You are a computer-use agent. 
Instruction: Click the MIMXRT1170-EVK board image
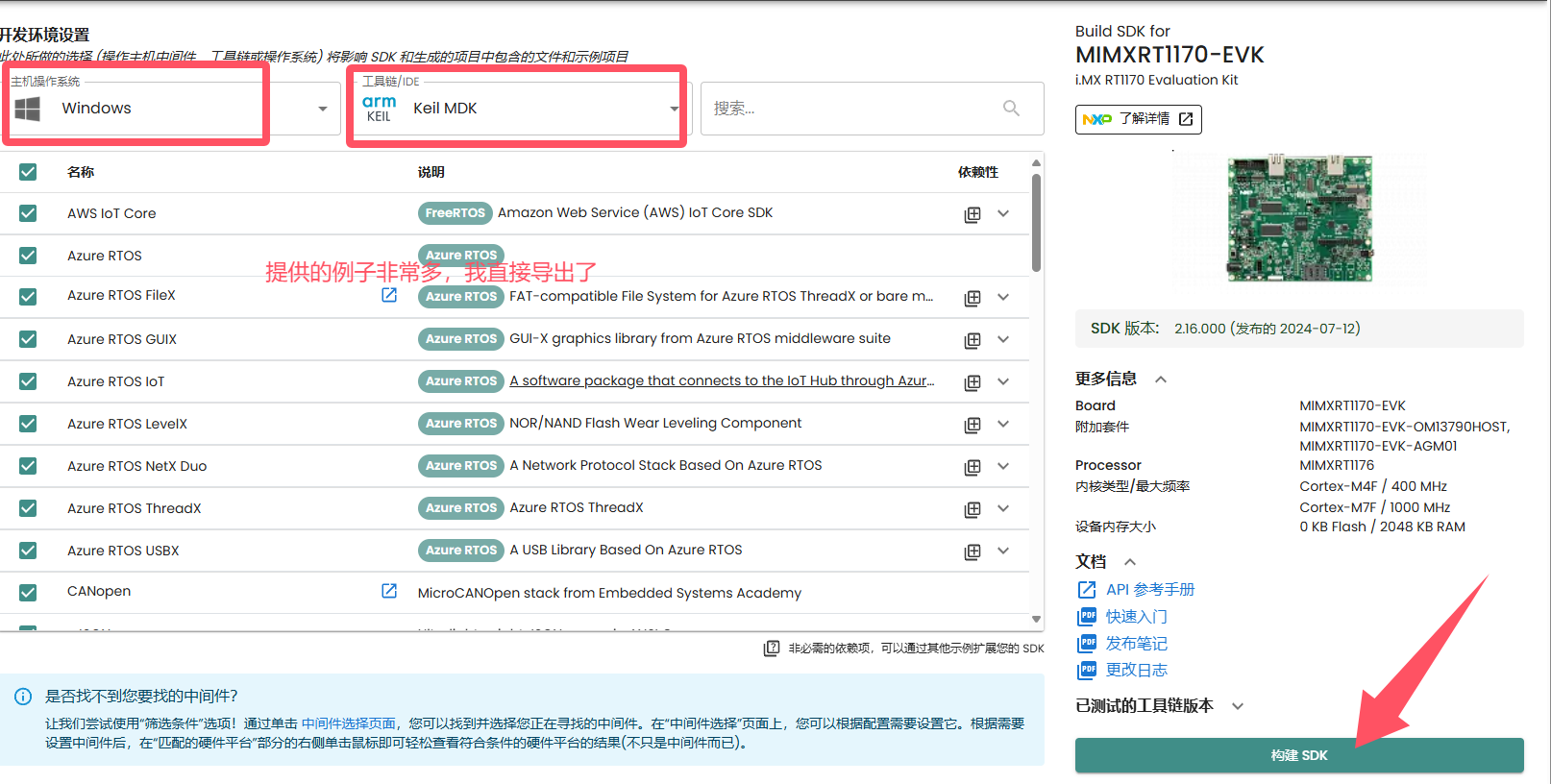click(1299, 218)
